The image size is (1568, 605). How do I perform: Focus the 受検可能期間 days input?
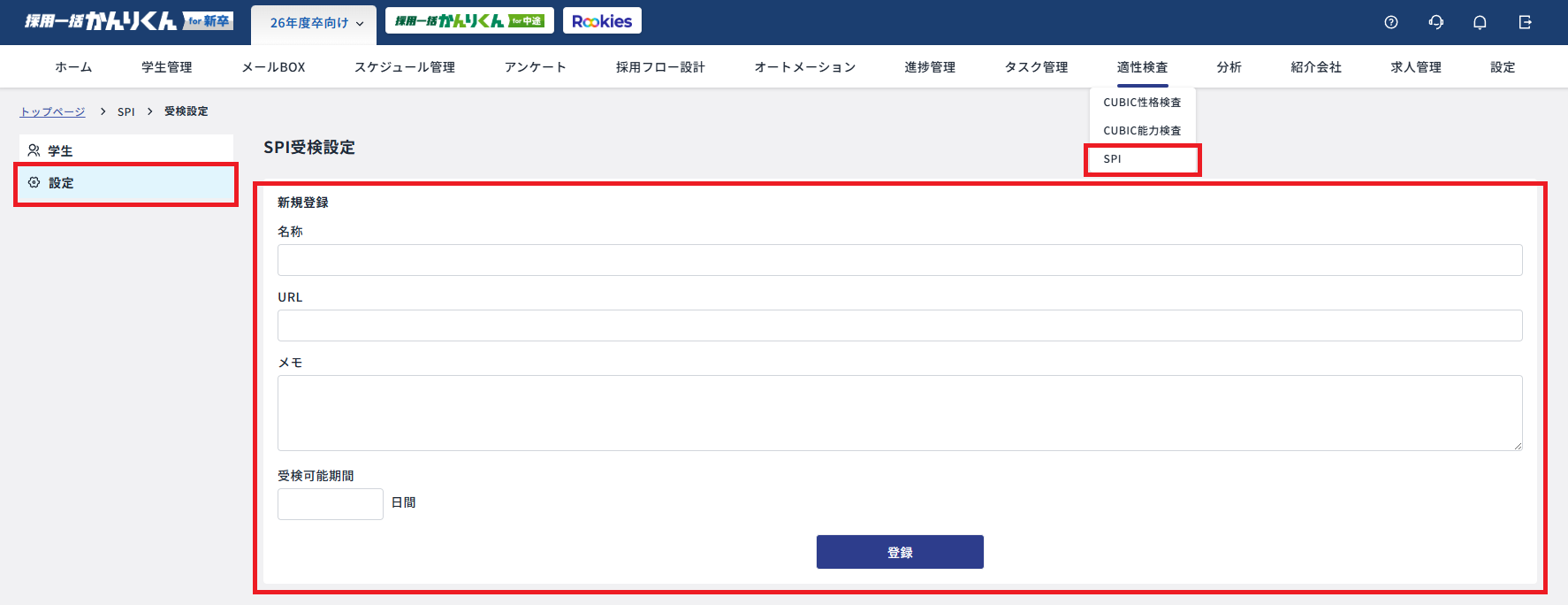(331, 504)
